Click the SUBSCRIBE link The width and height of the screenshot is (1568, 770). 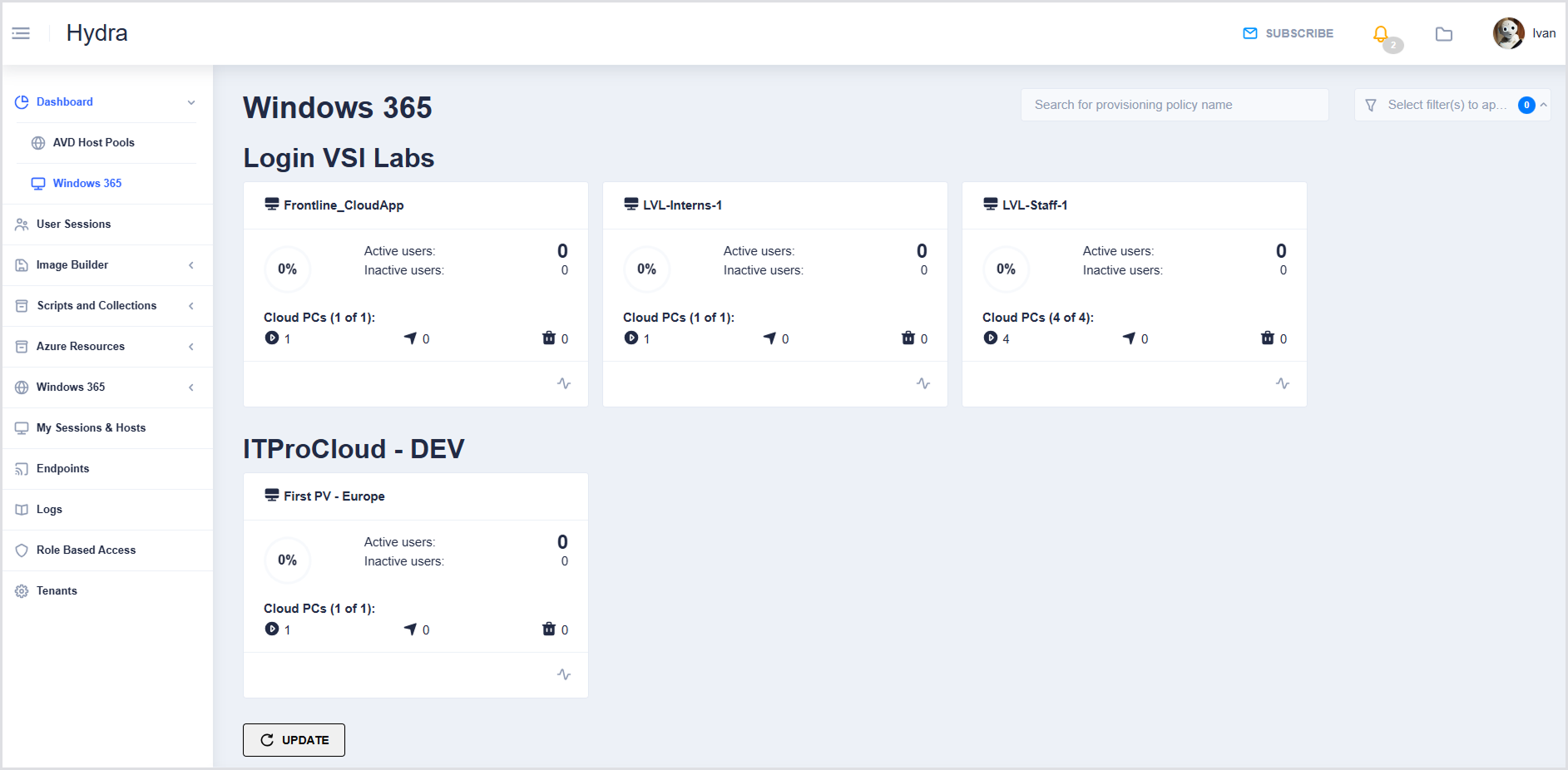click(x=1289, y=33)
